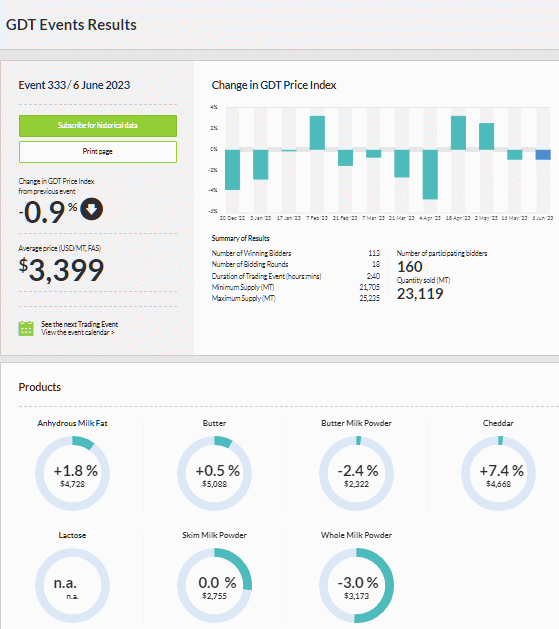Click the Number of Bidding Rounds row

point(296,264)
